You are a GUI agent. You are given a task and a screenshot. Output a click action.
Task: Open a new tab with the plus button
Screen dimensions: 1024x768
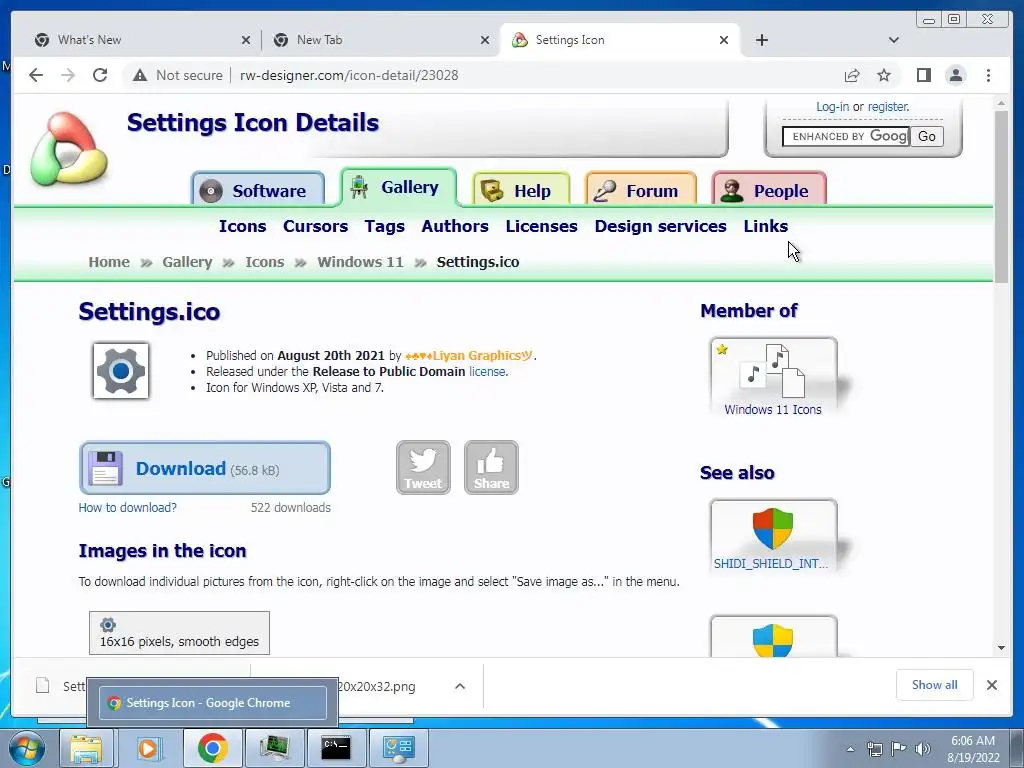click(761, 40)
